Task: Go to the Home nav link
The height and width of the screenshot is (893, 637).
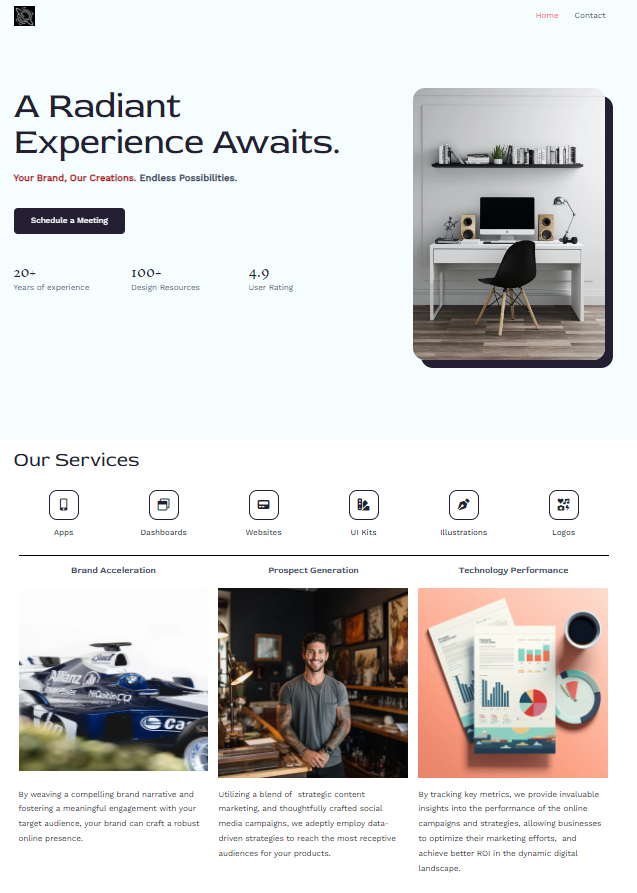Action: coord(547,15)
